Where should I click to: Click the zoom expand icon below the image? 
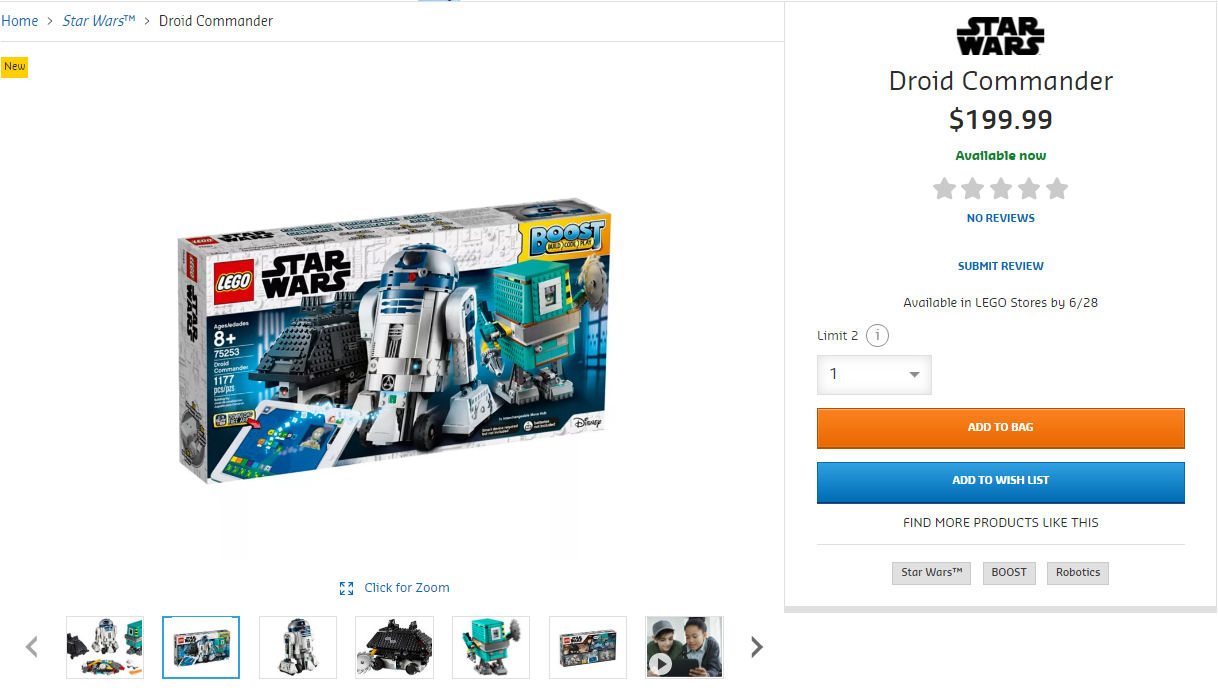click(x=346, y=588)
